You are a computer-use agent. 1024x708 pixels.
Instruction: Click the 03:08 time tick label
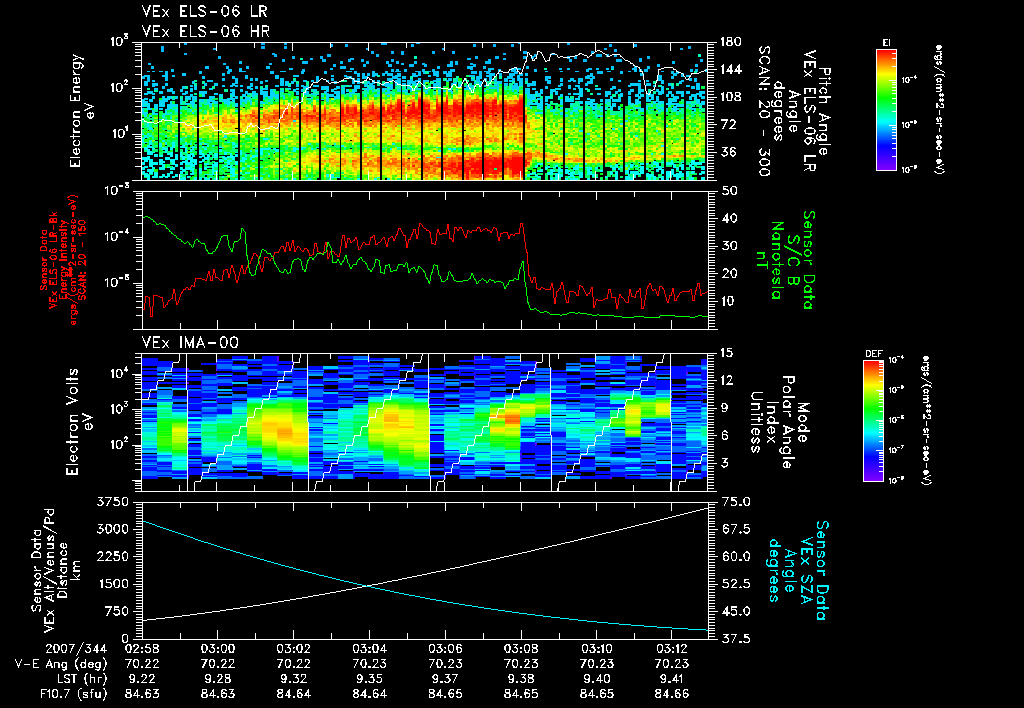(520, 649)
